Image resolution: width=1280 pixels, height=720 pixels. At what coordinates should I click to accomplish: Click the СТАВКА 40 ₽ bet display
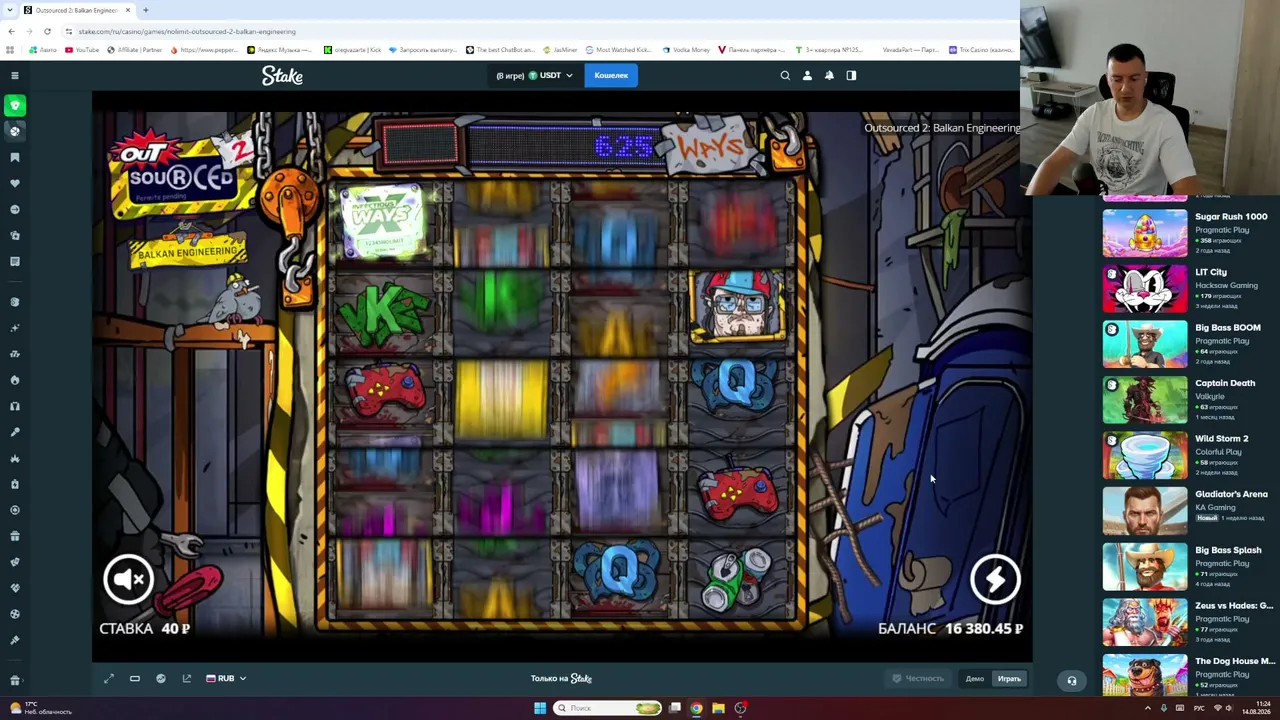144,628
